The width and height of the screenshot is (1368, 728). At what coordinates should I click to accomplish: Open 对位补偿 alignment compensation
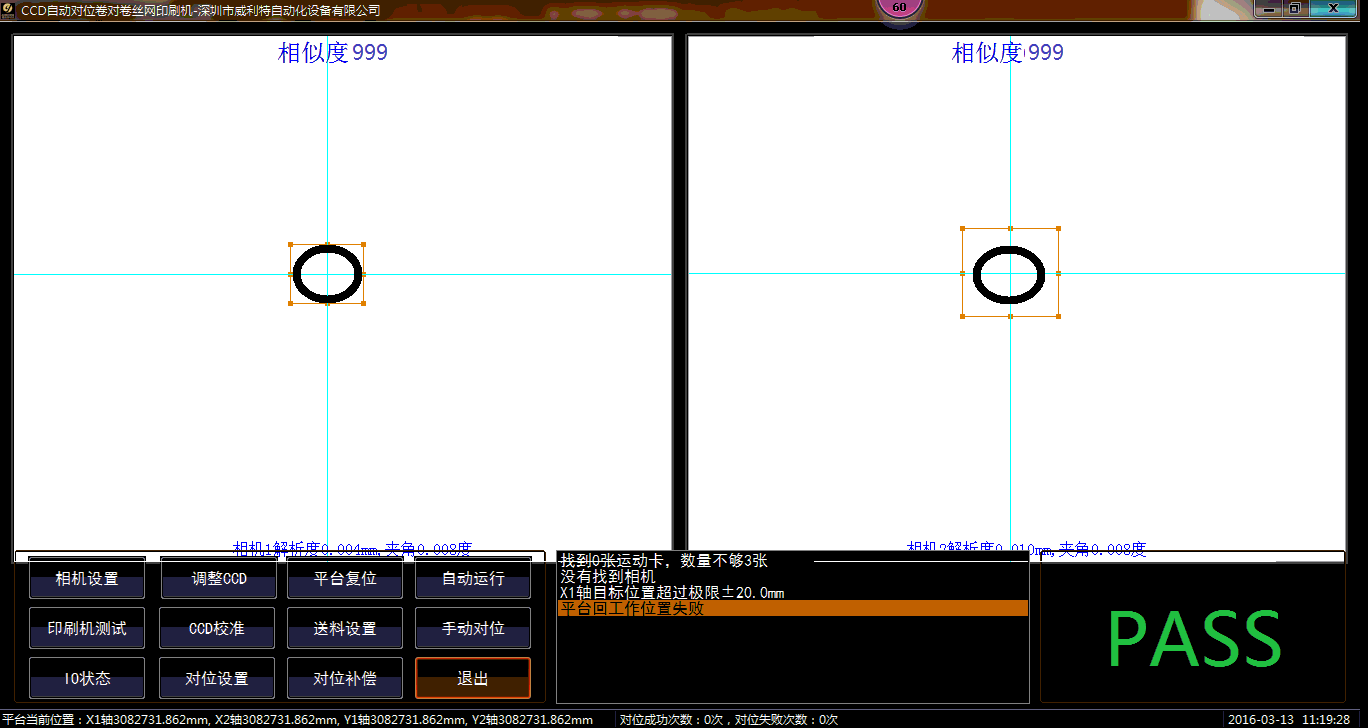[345, 678]
